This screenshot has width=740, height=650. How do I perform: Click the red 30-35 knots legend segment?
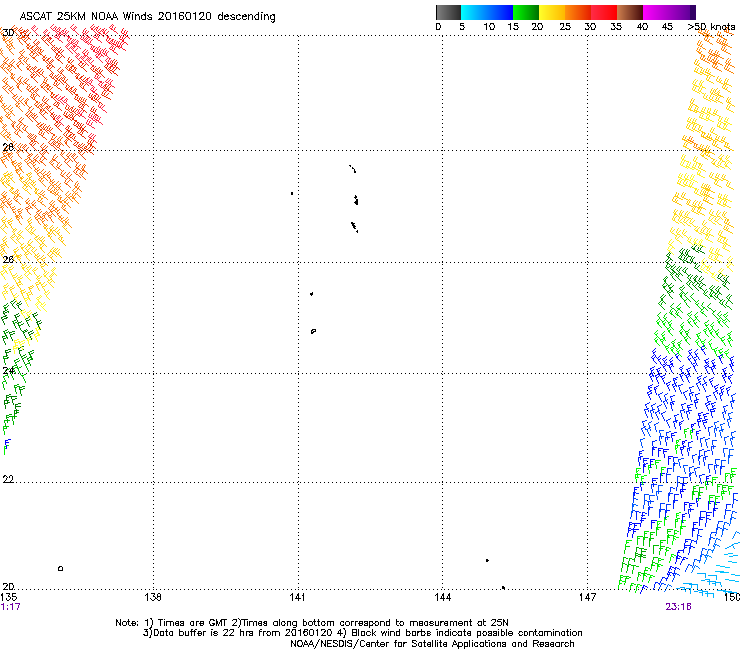(x=604, y=12)
